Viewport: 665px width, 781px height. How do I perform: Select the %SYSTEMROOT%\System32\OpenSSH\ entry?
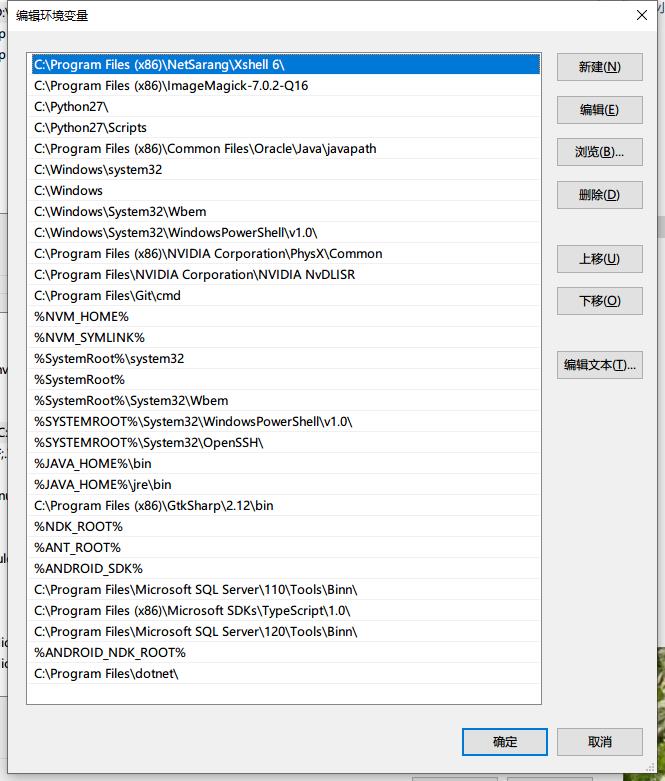285,442
